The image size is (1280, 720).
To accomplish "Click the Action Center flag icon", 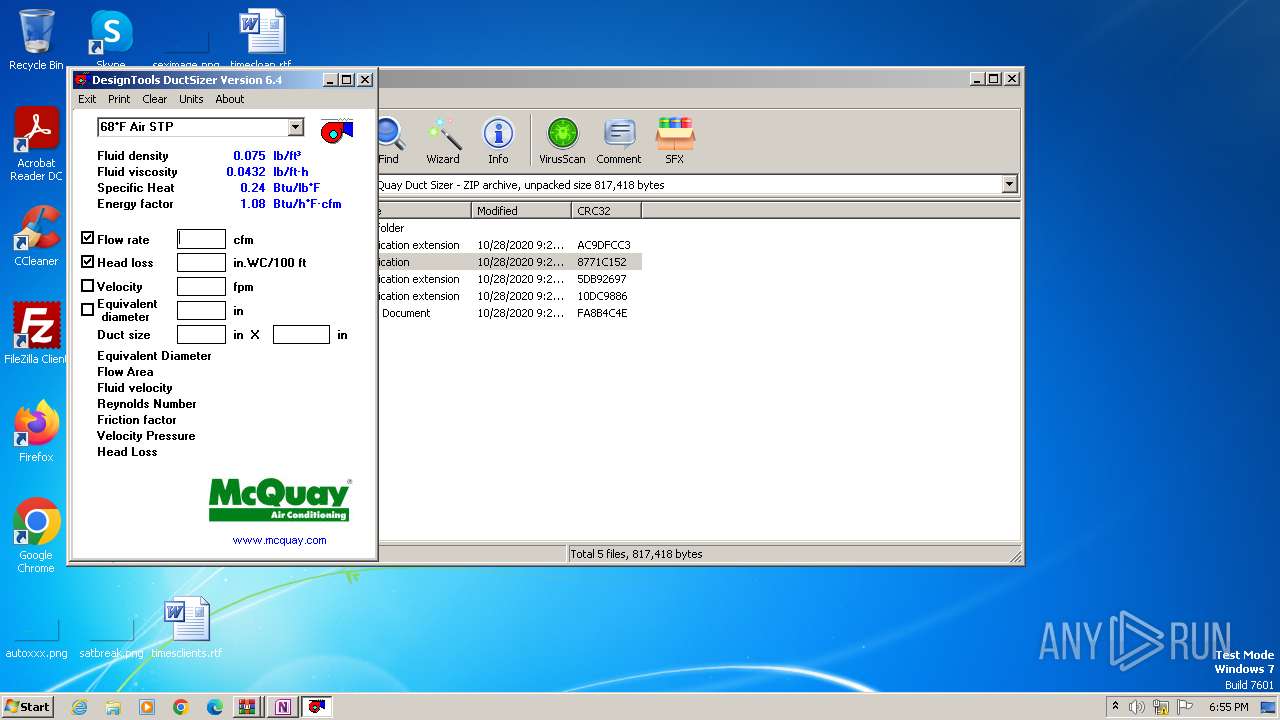I will point(1186,707).
